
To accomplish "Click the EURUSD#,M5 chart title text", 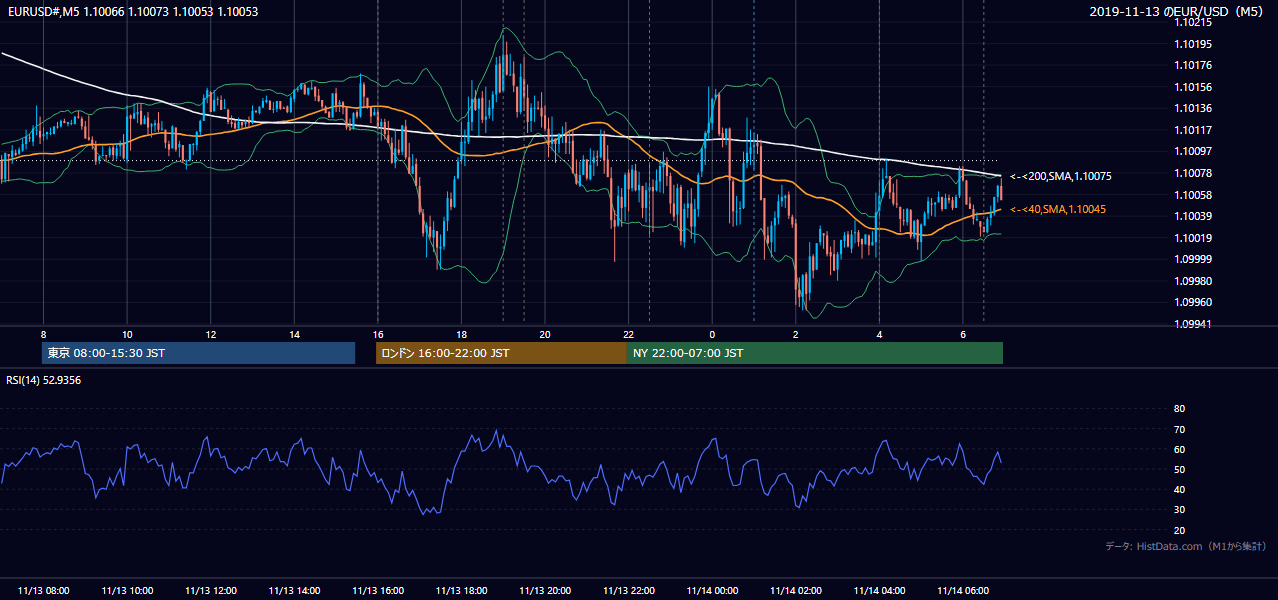I will (131, 12).
